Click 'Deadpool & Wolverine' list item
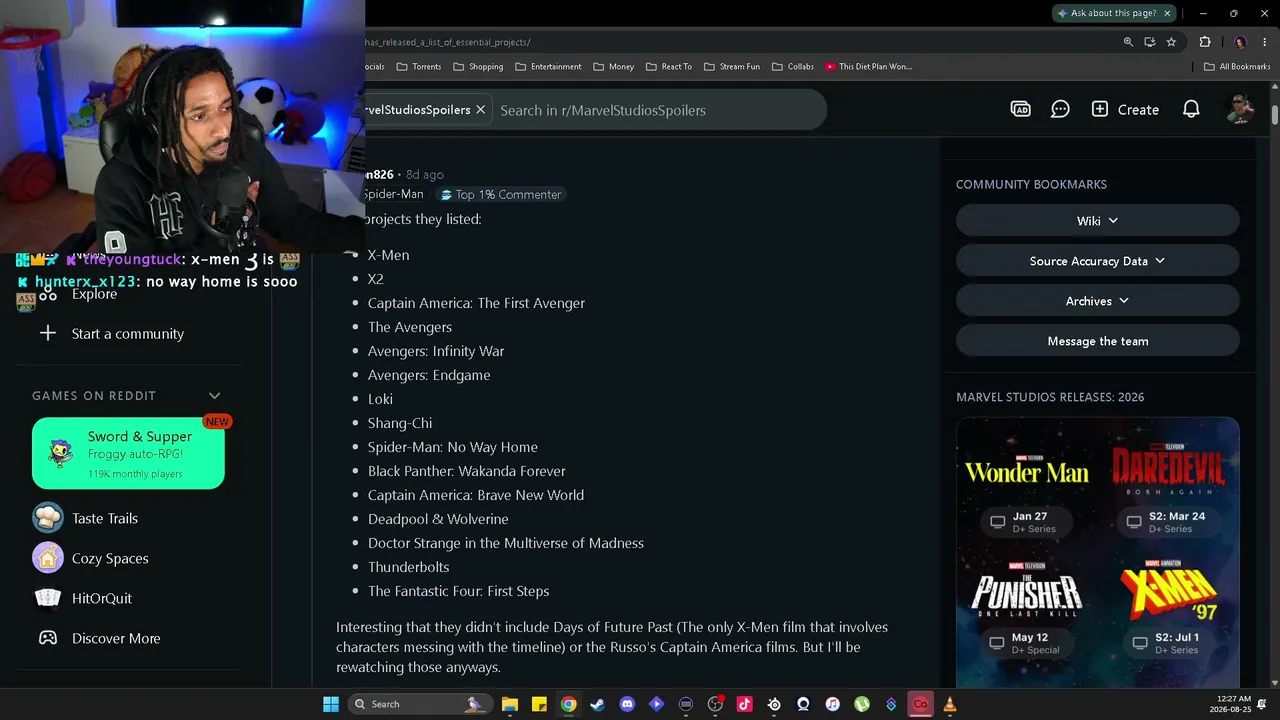1280x720 pixels. [x=438, y=519]
